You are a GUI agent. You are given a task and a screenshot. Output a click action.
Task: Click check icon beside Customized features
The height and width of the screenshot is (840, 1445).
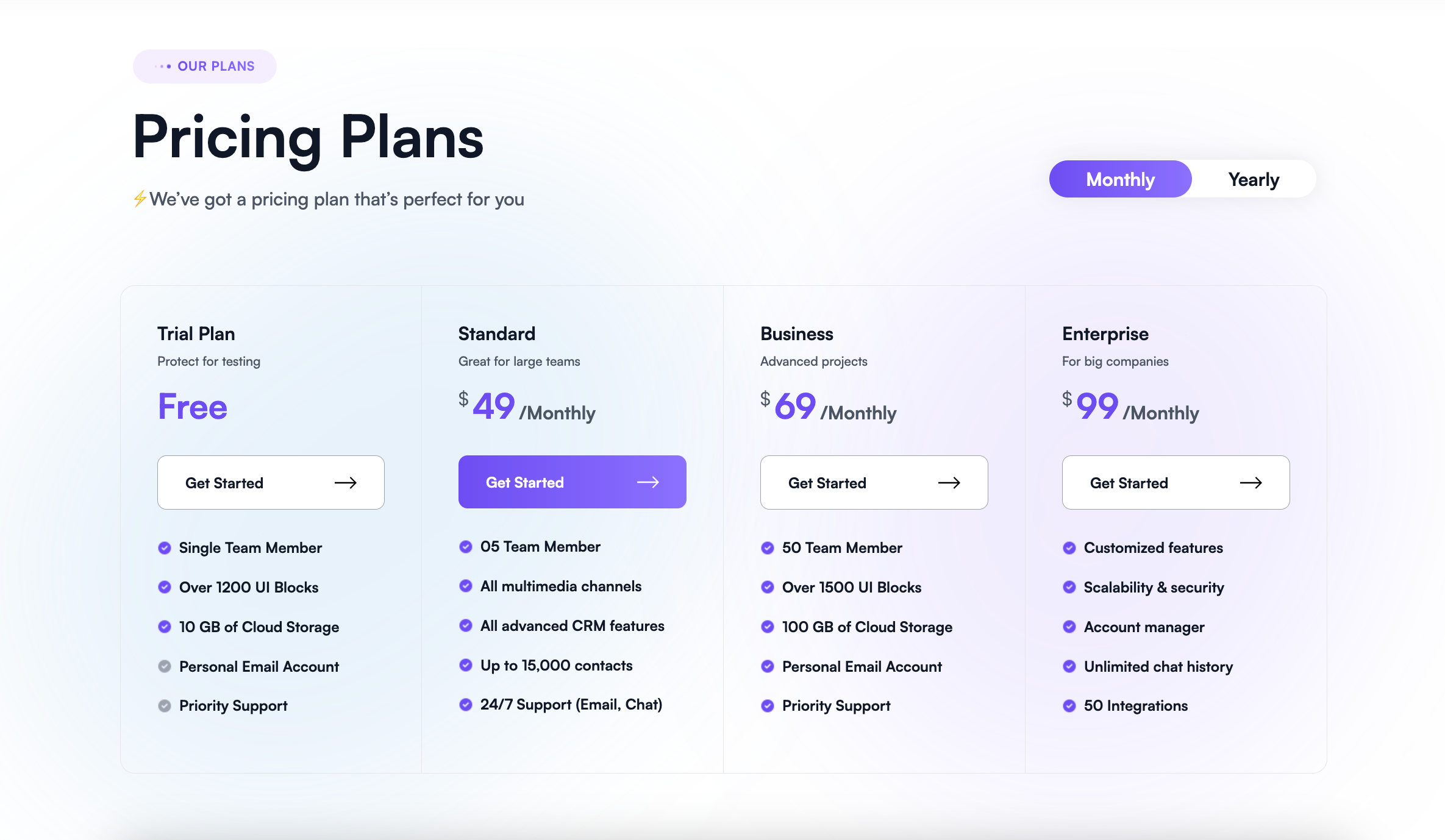[1069, 548]
